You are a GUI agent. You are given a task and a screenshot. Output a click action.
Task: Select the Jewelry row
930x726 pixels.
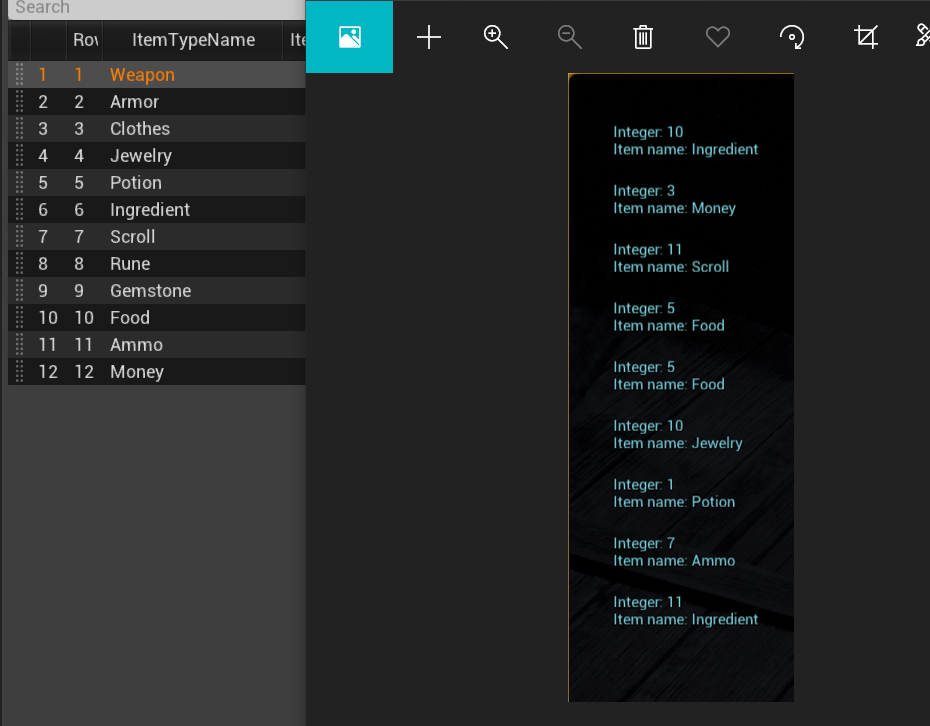tap(157, 155)
